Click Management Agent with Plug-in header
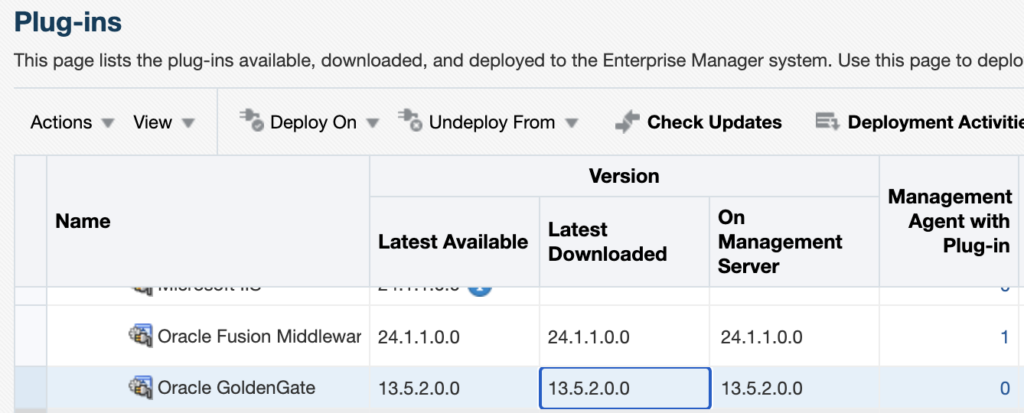 click(x=950, y=222)
